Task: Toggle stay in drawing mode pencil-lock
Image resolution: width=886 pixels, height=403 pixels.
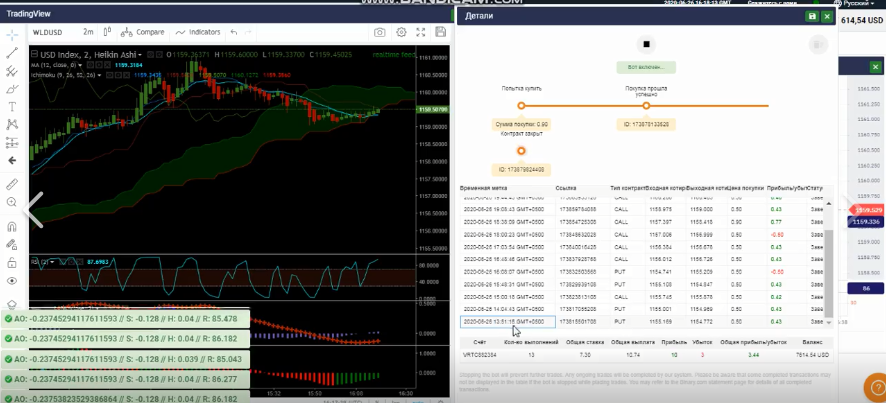Action: click(x=12, y=244)
